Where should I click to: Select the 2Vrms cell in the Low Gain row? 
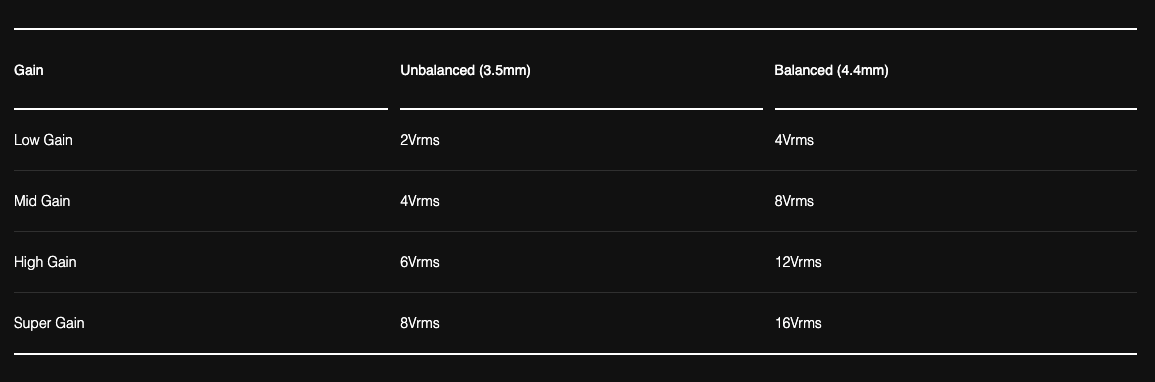pyautogui.click(x=420, y=140)
